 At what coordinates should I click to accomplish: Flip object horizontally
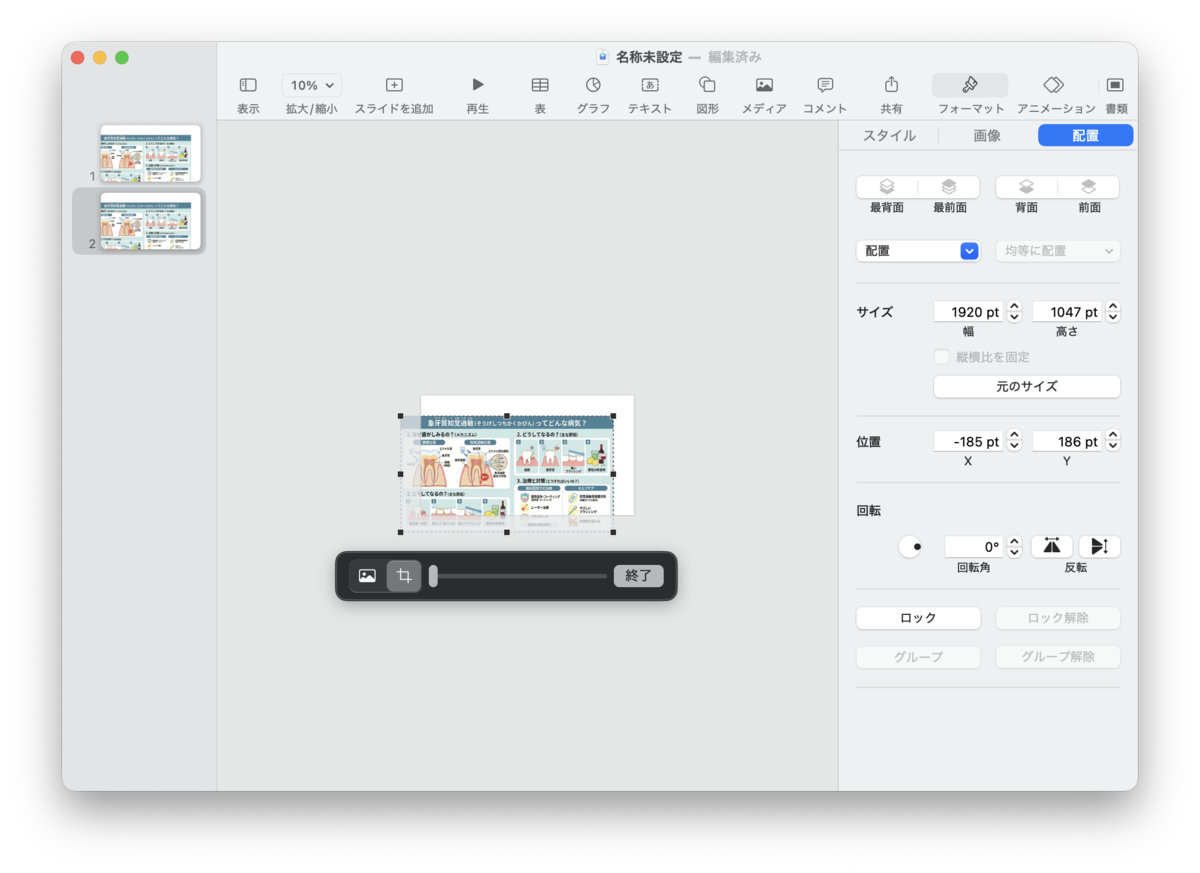coord(1052,547)
